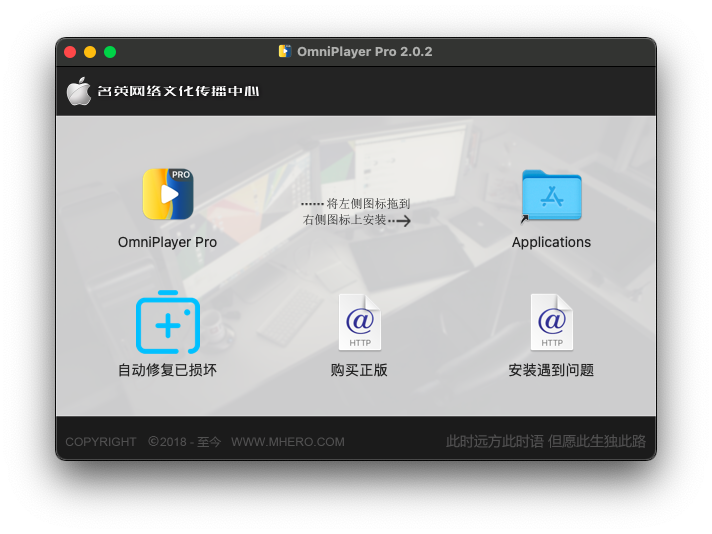Open the 购买正版 HTTP link file icon
Viewport: 712px width, 534px height.
pyautogui.click(x=360, y=322)
